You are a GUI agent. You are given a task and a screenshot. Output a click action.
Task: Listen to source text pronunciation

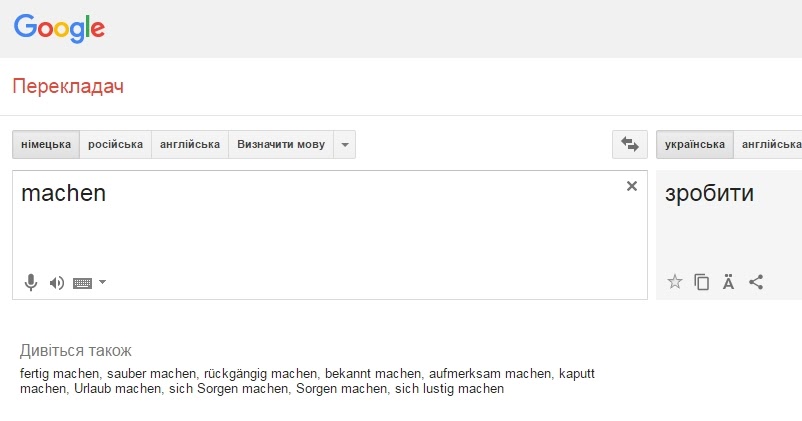56,283
